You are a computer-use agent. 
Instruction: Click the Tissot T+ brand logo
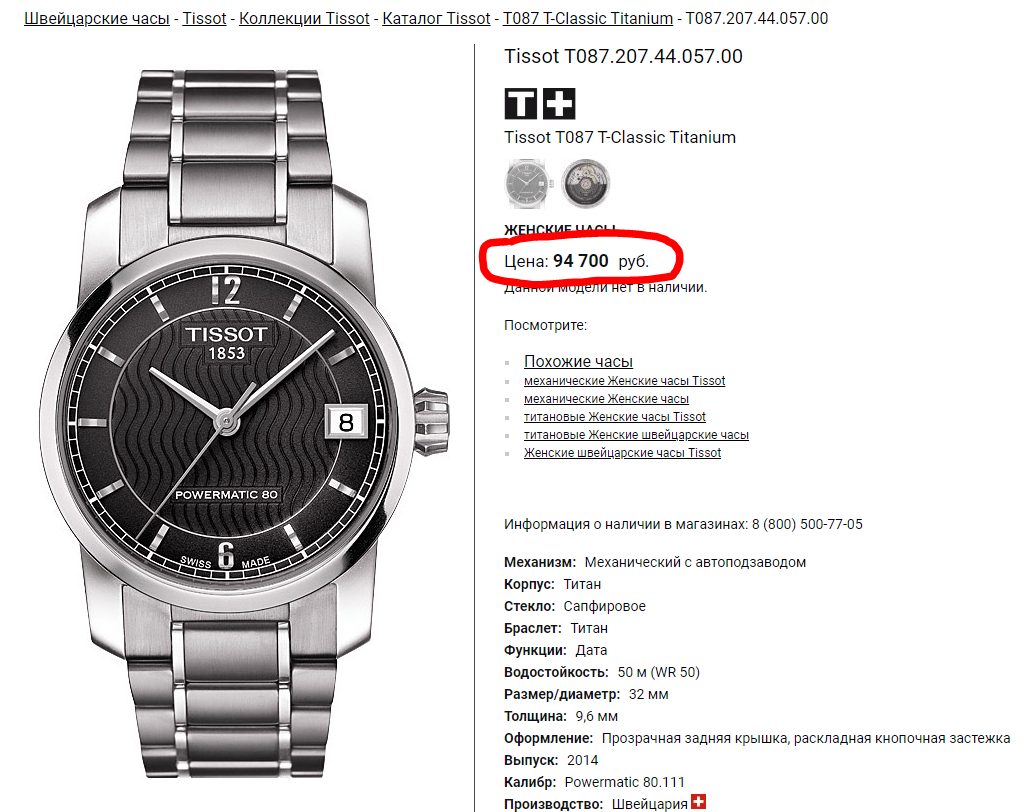click(x=540, y=104)
